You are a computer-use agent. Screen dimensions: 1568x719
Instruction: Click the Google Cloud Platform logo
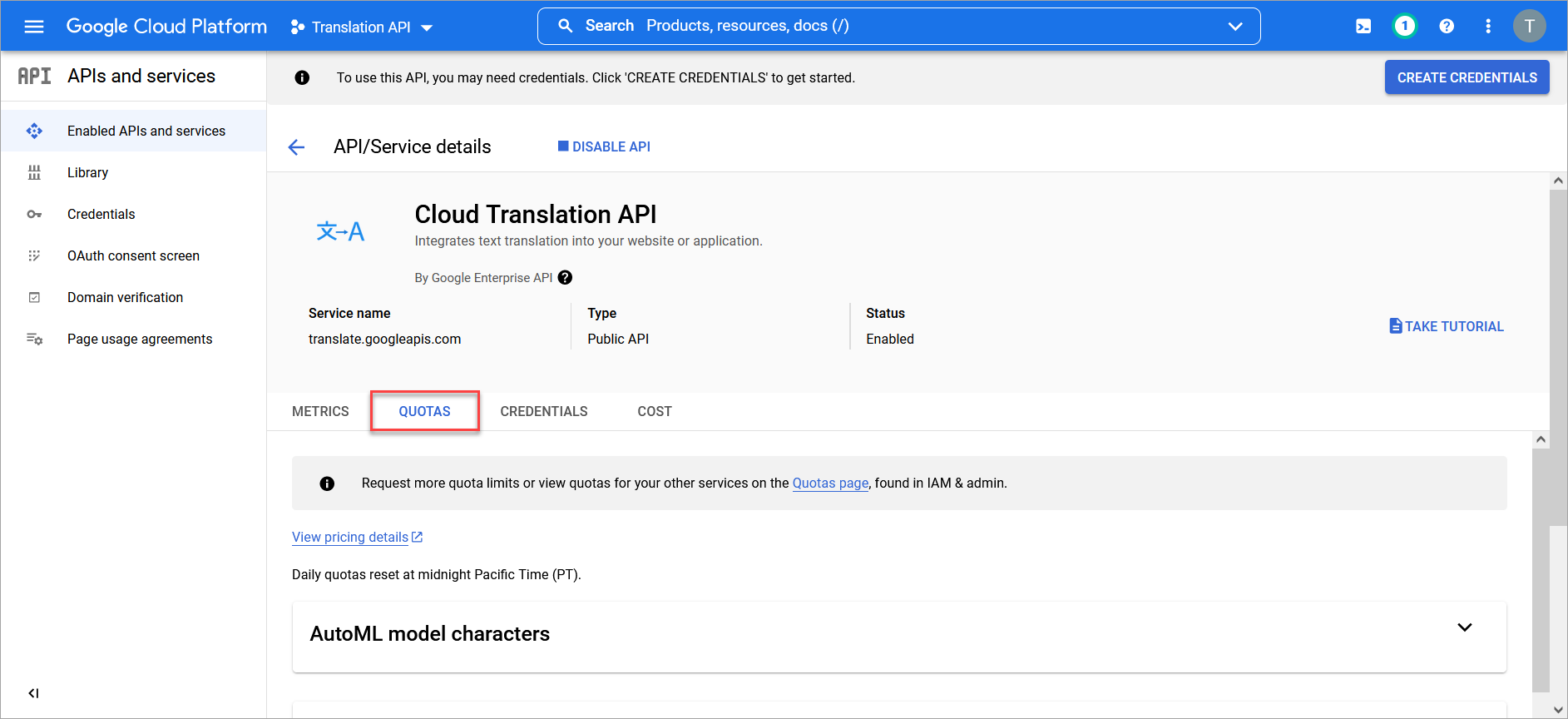166,27
